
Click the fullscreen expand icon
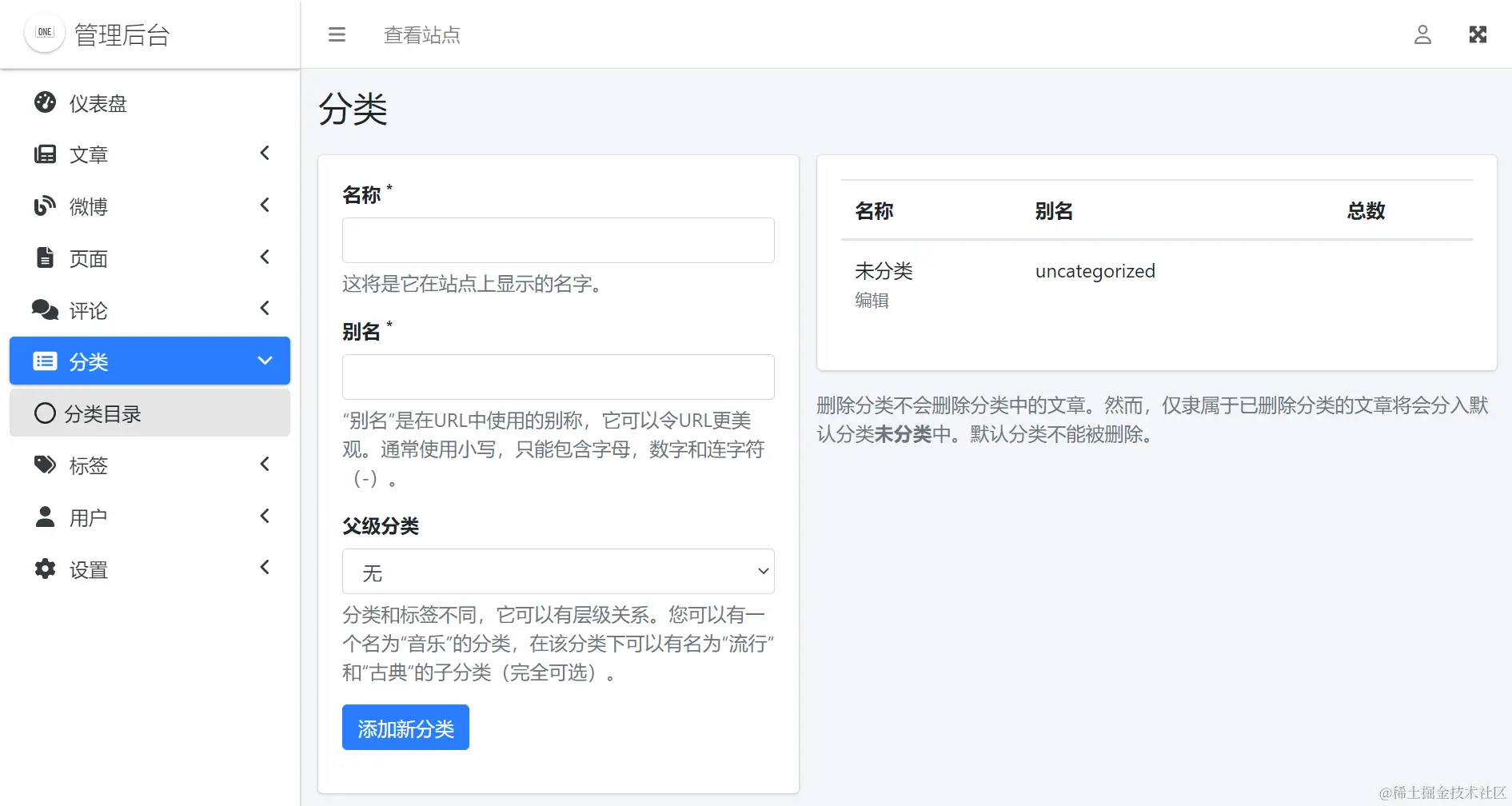pyautogui.click(x=1478, y=34)
